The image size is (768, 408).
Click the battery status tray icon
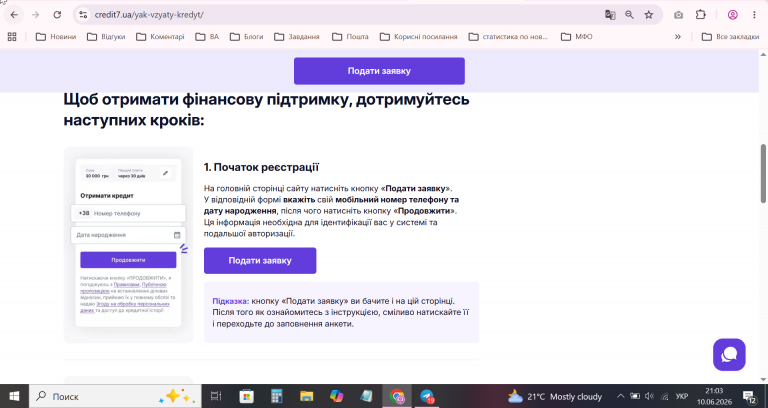[x=635, y=396]
